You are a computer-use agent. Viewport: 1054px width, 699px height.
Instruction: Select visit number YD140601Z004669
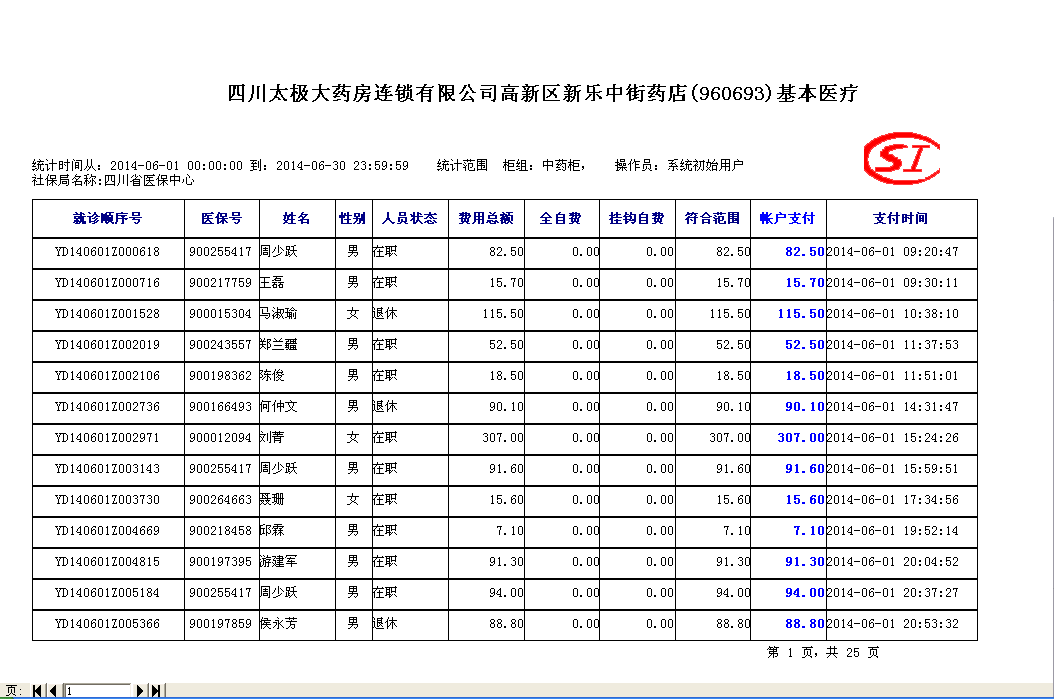(108, 530)
